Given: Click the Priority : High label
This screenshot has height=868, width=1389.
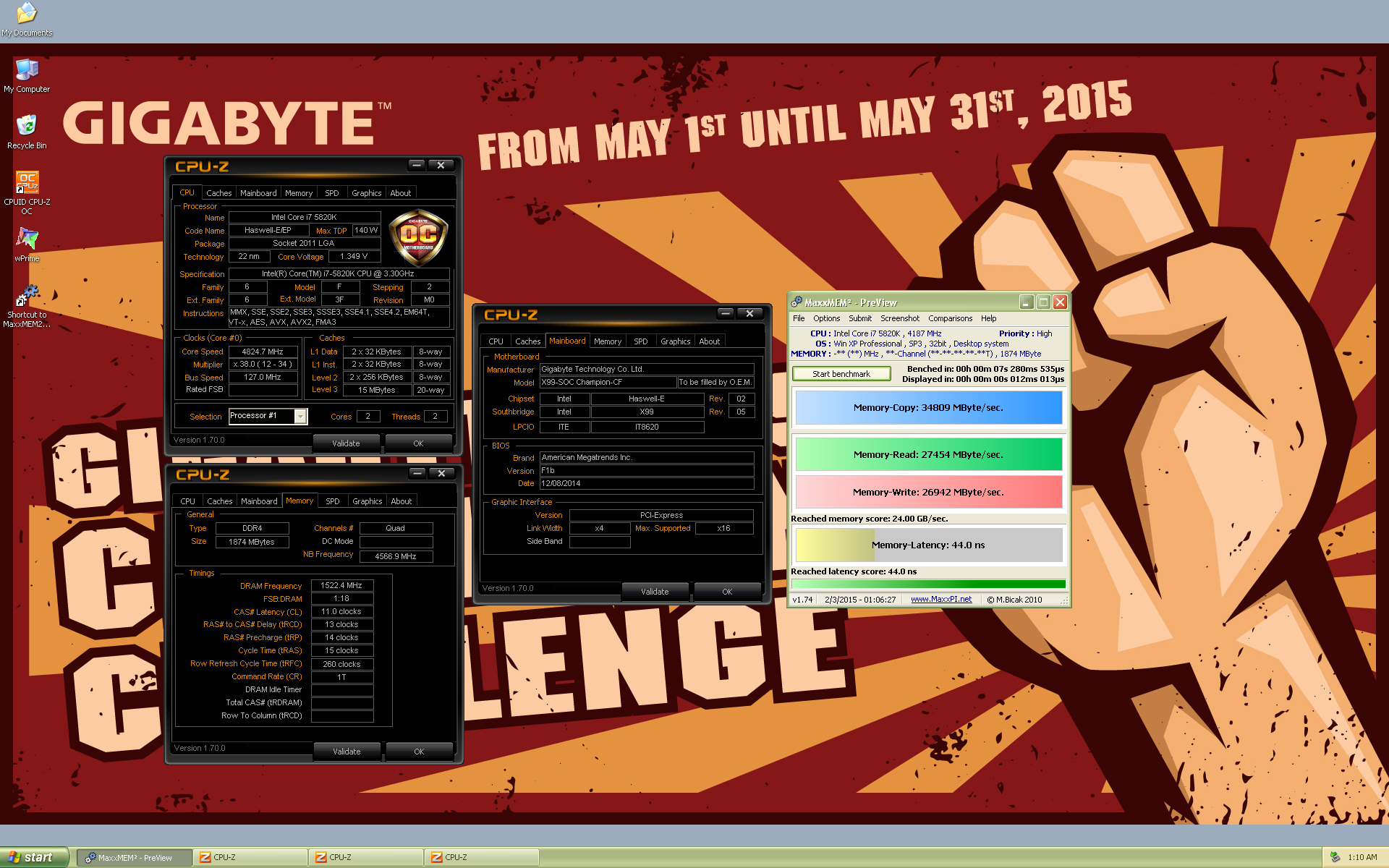Looking at the screenshot, I should click(1025, 333).
